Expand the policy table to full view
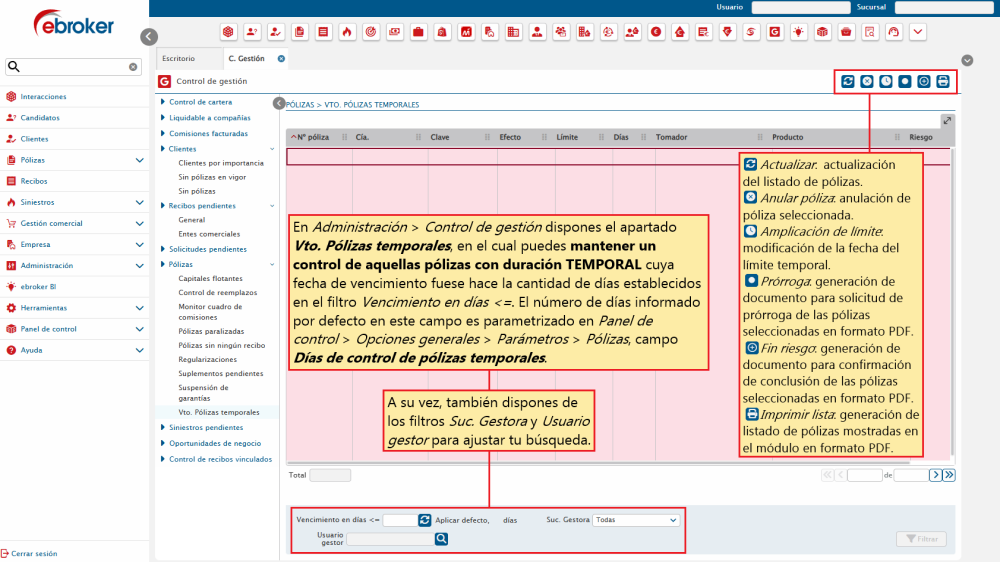This screenshot has height=562, width=1000. tap(947, 121)
